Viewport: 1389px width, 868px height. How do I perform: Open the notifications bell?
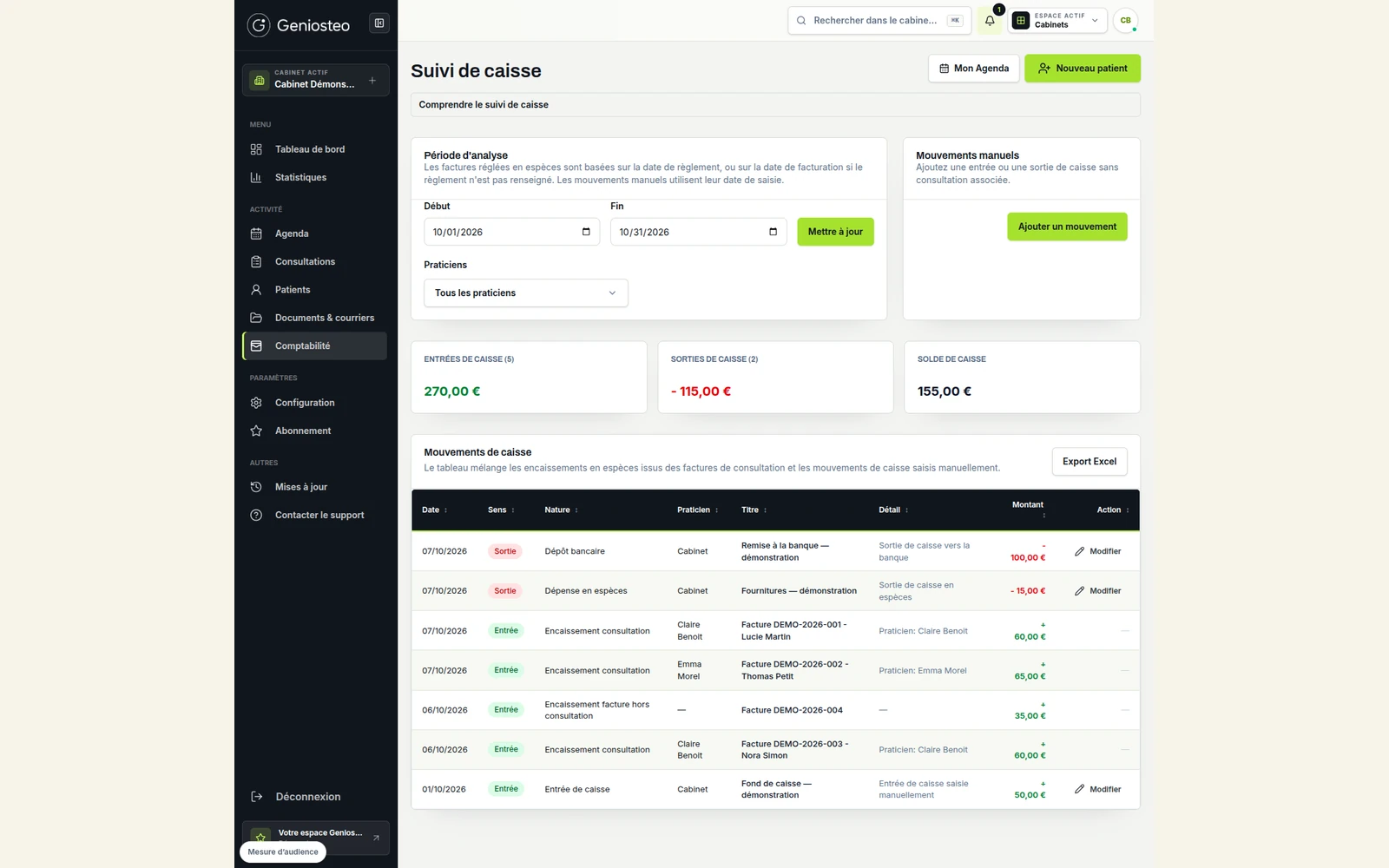point(990,21)
